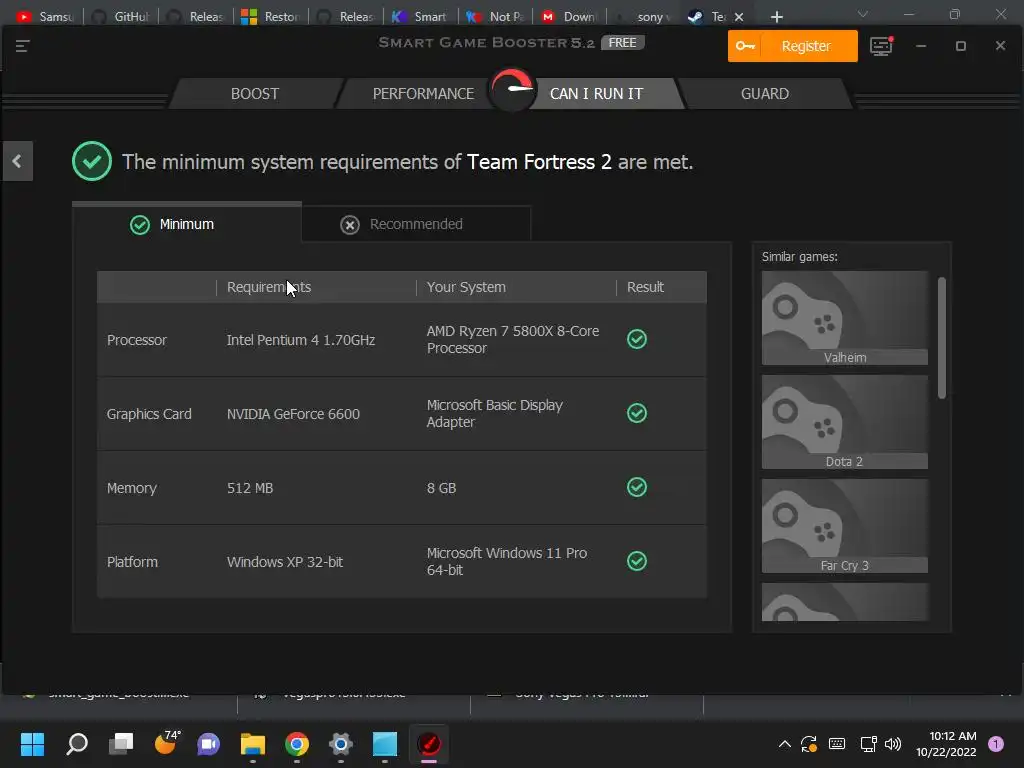Open Google Chrome from the taskbar

tap(296, 743)
